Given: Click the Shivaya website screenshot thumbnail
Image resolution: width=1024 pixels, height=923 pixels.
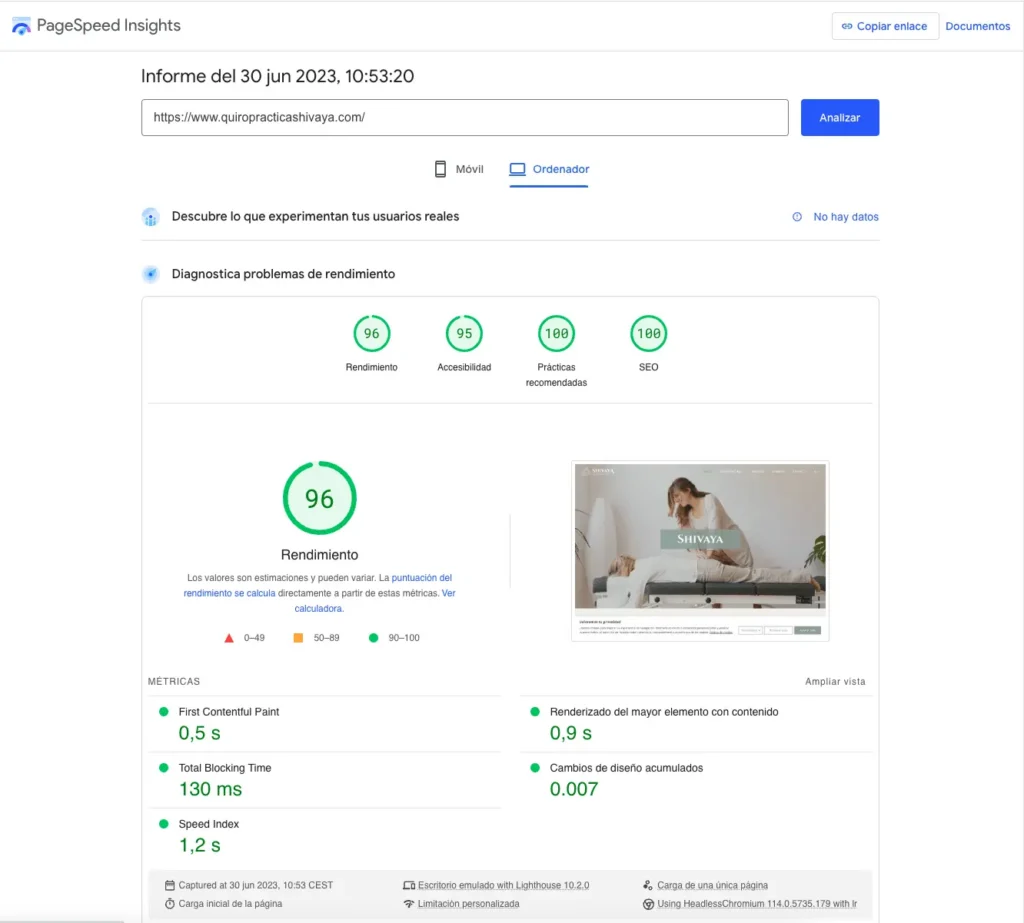Looking at the screenshot, I should [x=700, y=551].
